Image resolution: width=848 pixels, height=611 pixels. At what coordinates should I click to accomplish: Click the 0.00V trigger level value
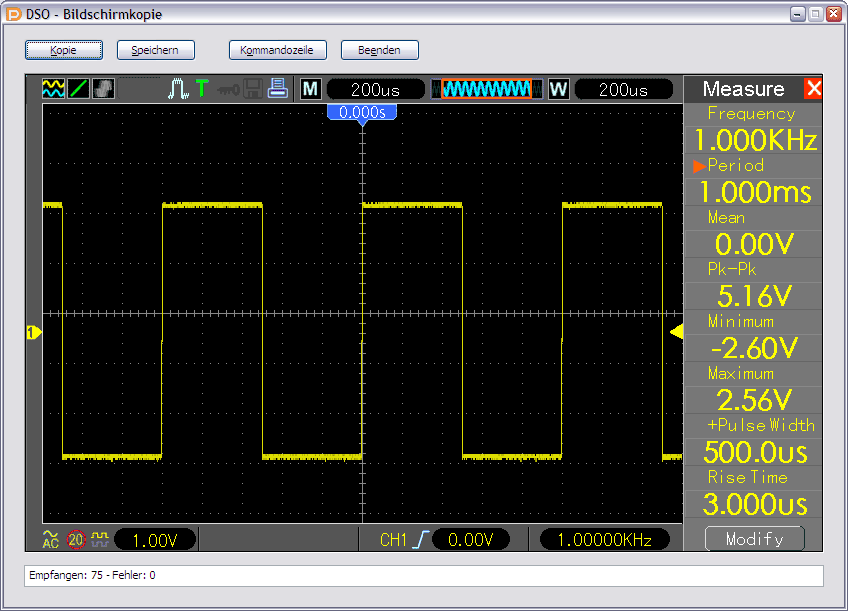click(x=471, y=540)
